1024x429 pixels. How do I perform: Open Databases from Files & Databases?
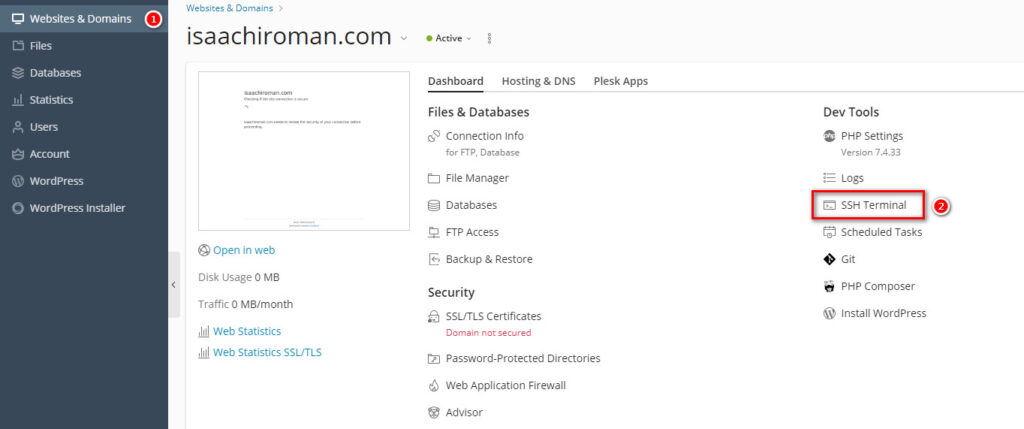point(472,205)
